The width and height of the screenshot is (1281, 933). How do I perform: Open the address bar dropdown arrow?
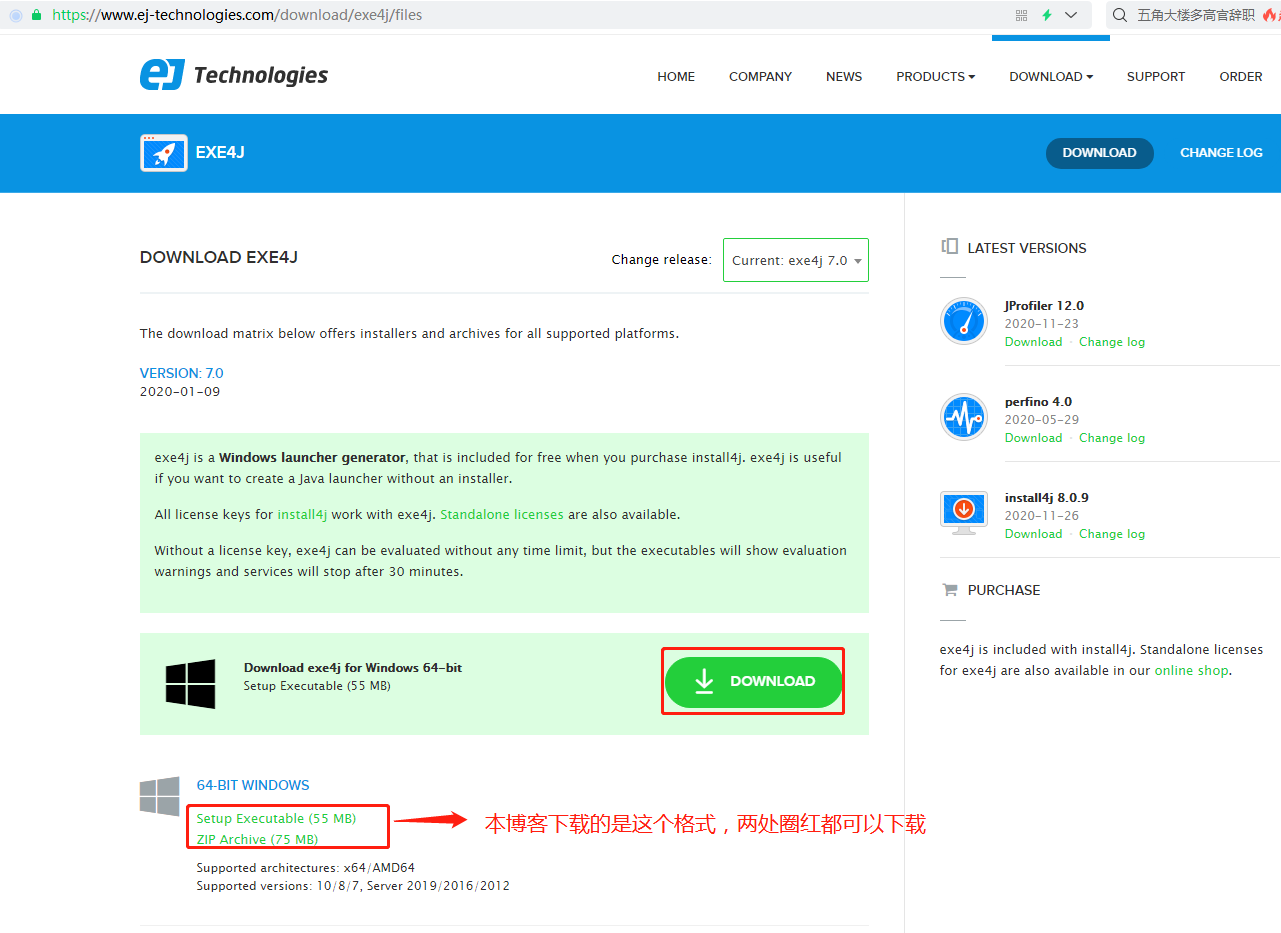coord(1071,15)
